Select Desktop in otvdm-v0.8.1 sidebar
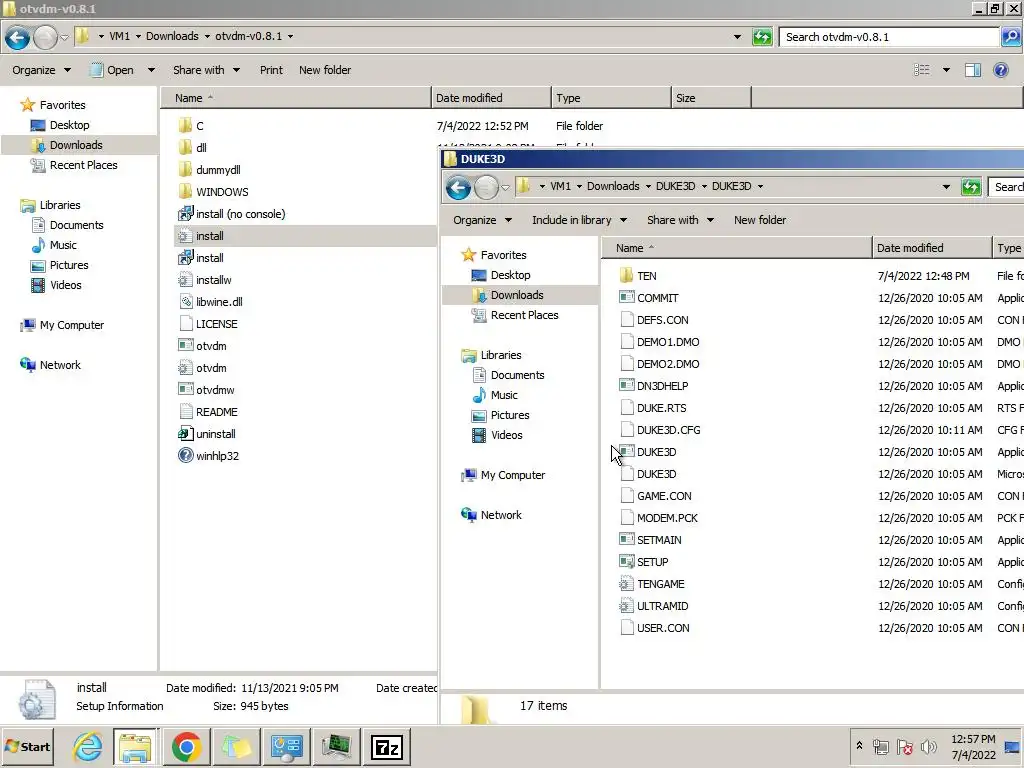1024x768 pixels. coord(60,125)
